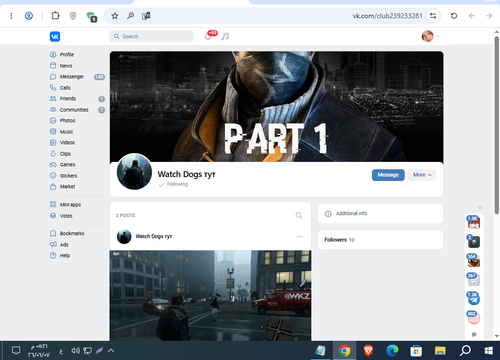Open browser three-dot menu

[11, 16]
